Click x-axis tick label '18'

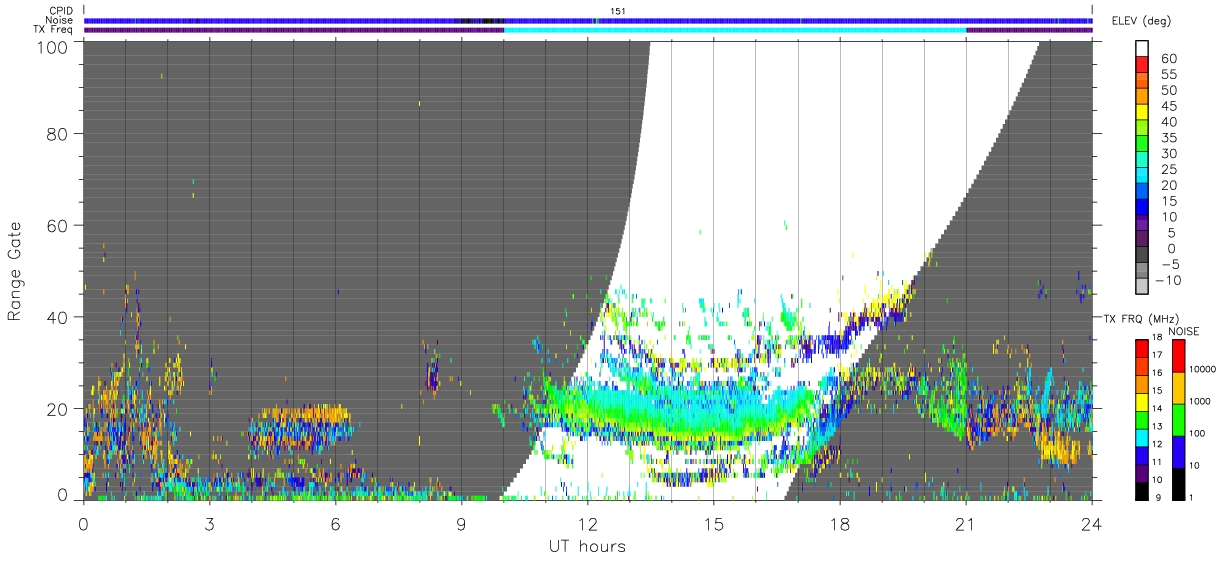pos(839,525)
